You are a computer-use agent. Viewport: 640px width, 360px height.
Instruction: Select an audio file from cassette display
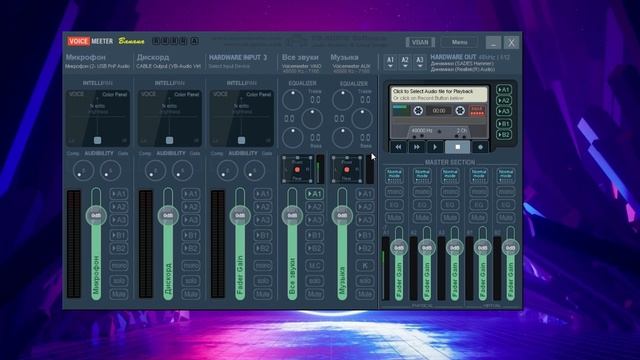[439, 94]
